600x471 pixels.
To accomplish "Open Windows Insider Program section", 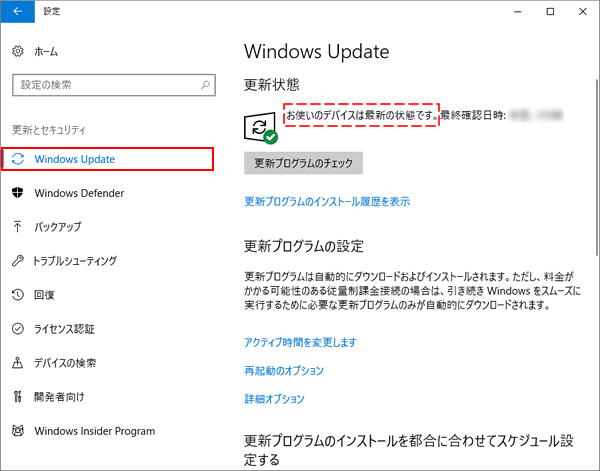I will pos(95,431).
